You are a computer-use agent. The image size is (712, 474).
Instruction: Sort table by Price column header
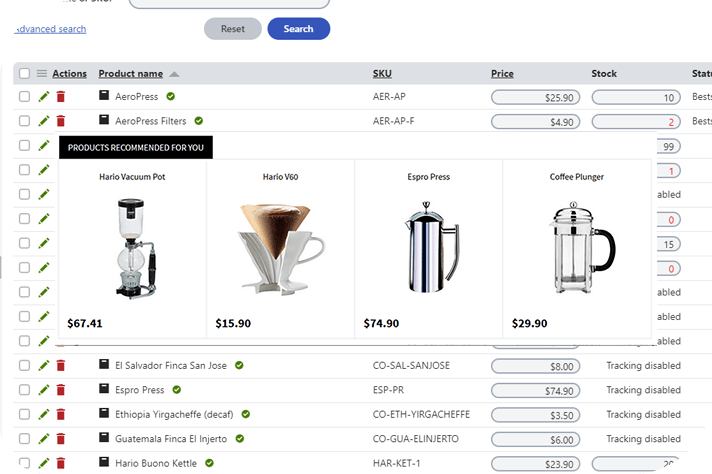(502, 74)
